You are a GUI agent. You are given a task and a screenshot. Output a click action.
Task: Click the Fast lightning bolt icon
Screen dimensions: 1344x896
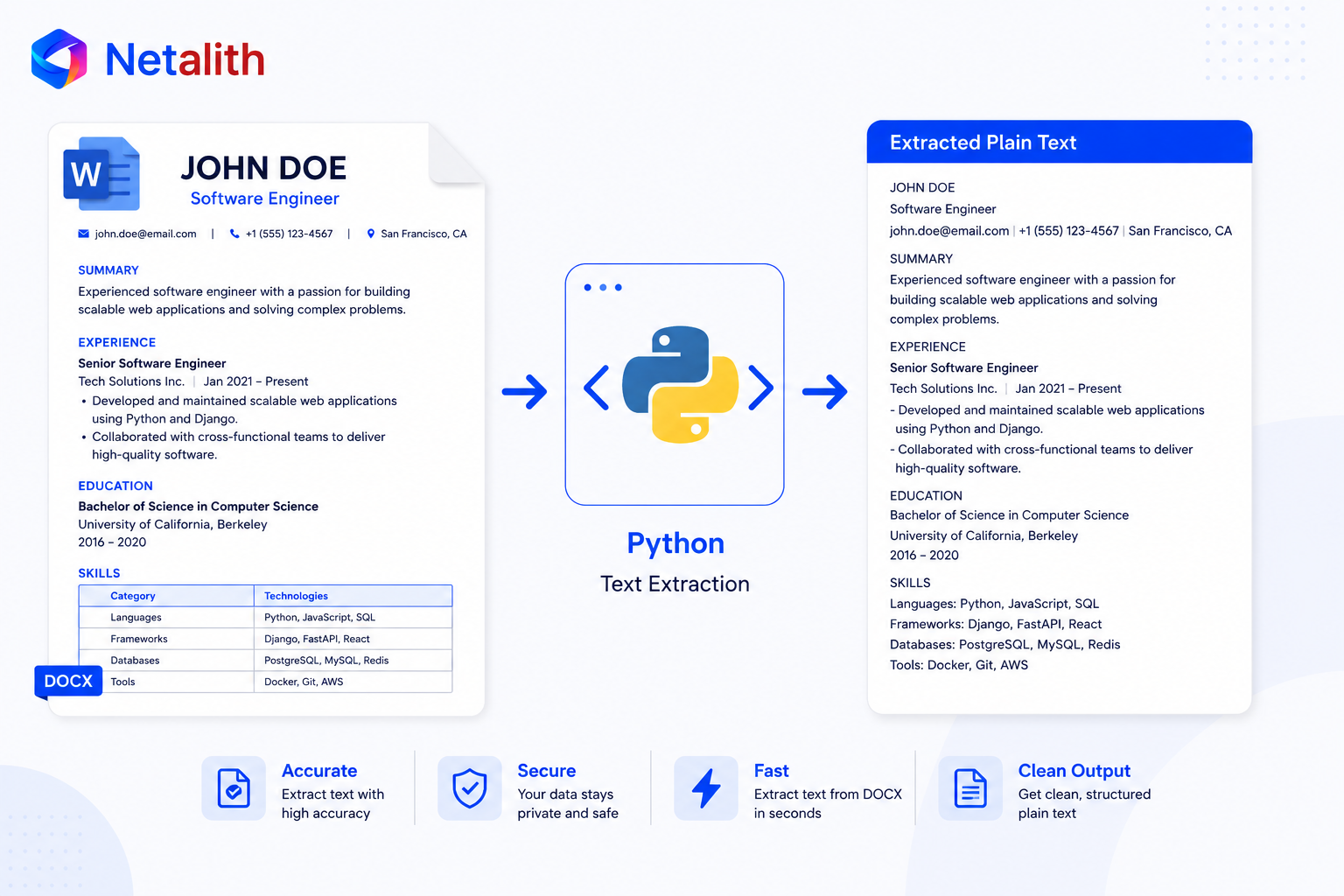click(x=706, y=788)
